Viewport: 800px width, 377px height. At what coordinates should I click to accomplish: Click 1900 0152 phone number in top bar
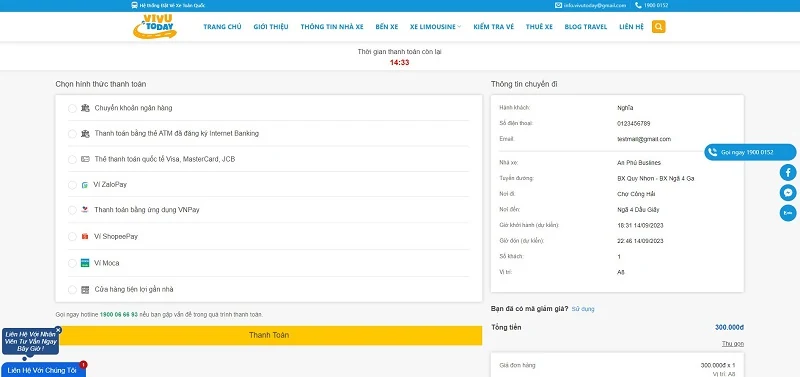pos(657,5)
